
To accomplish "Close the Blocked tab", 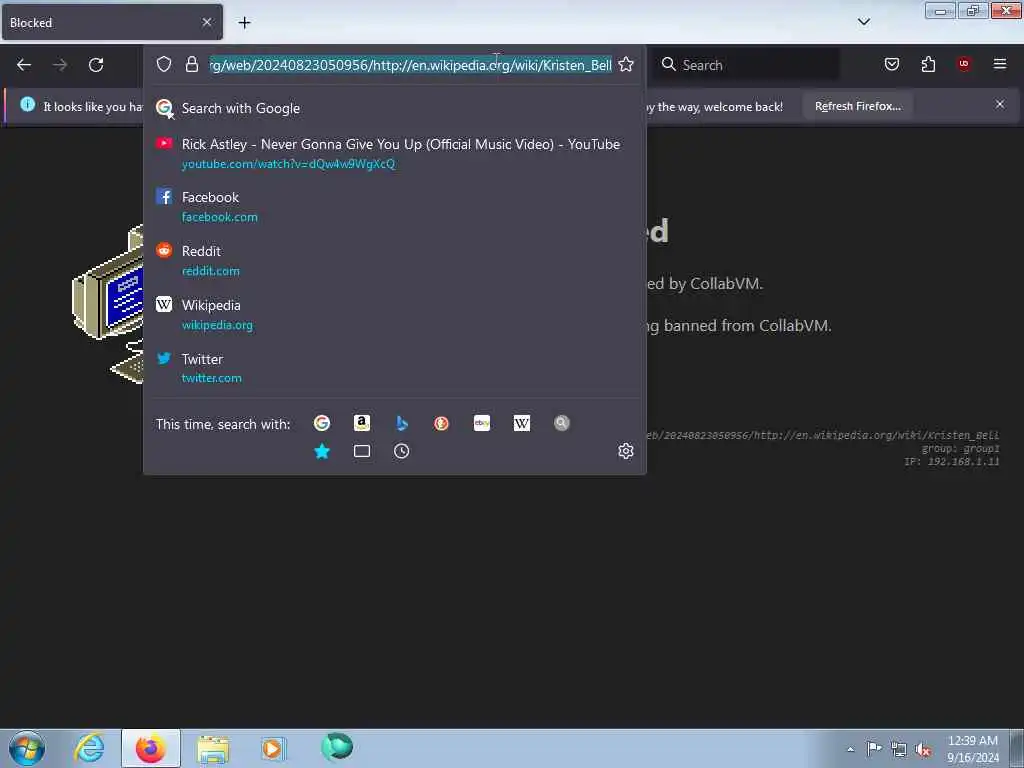I will pyautogui.click(x=207, y=22).
